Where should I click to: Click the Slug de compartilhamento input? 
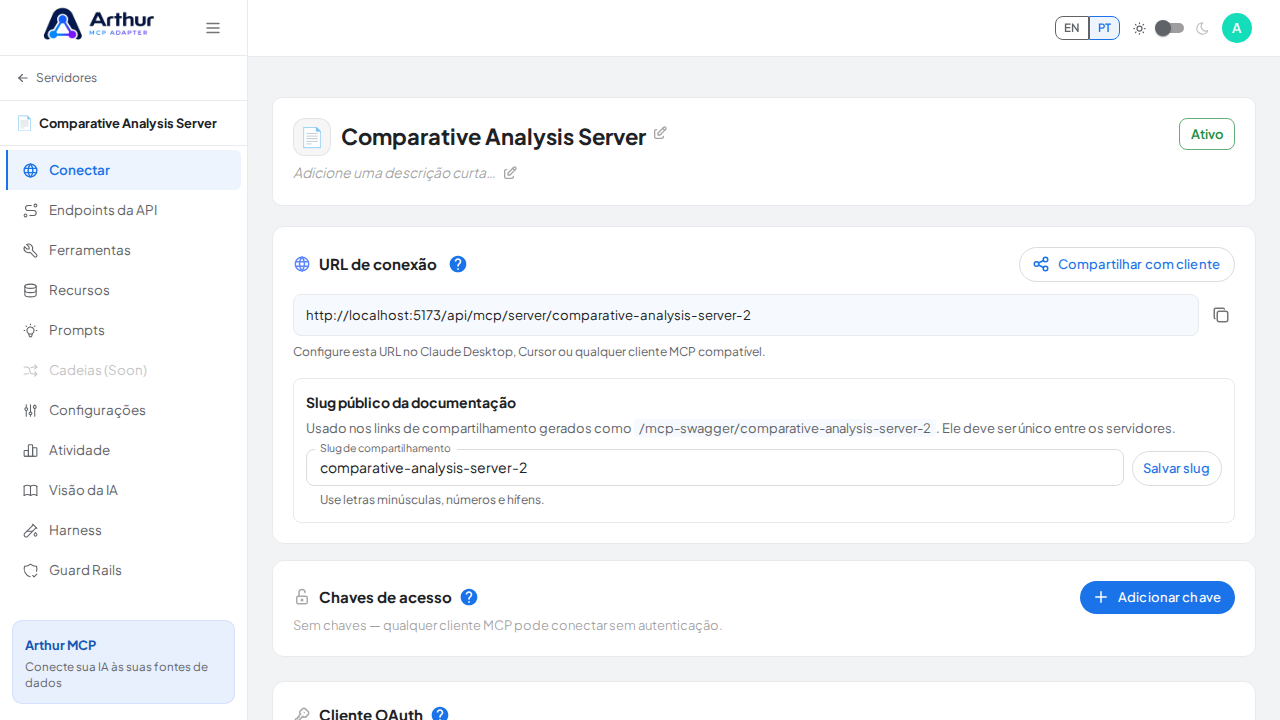pos(715,468)
